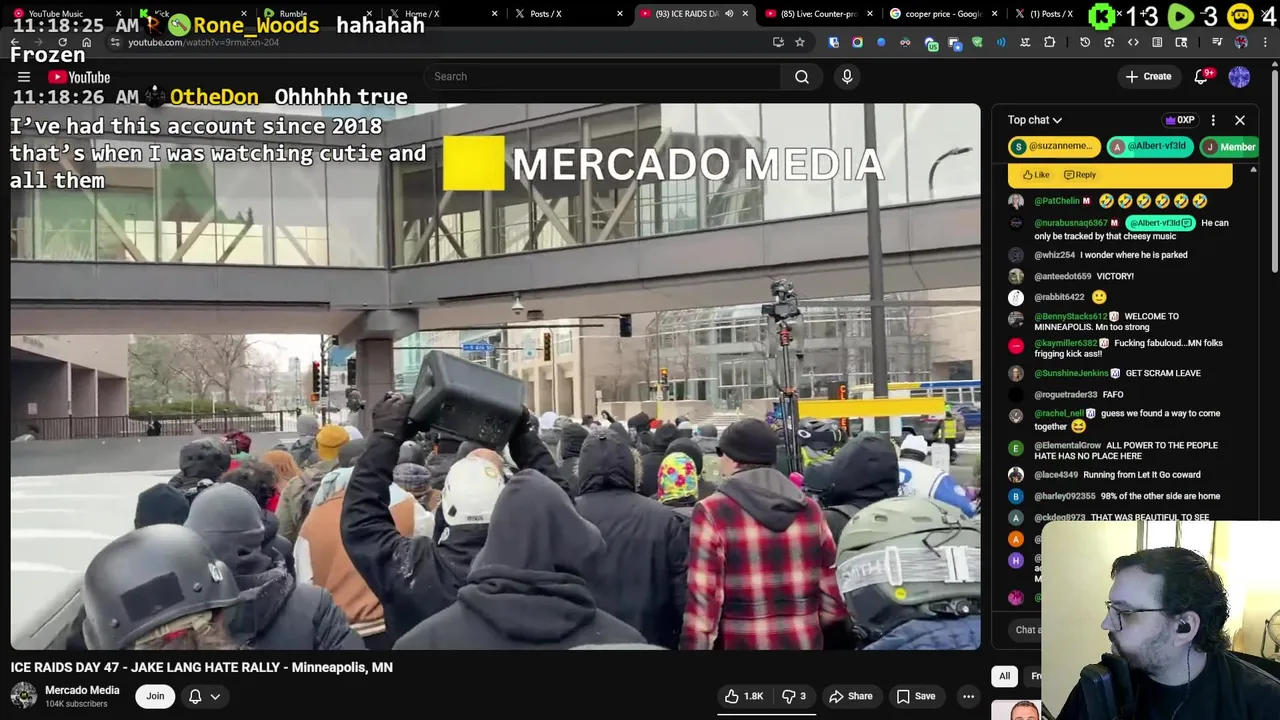Click the magnifier search button

click(x=802, y=76)
